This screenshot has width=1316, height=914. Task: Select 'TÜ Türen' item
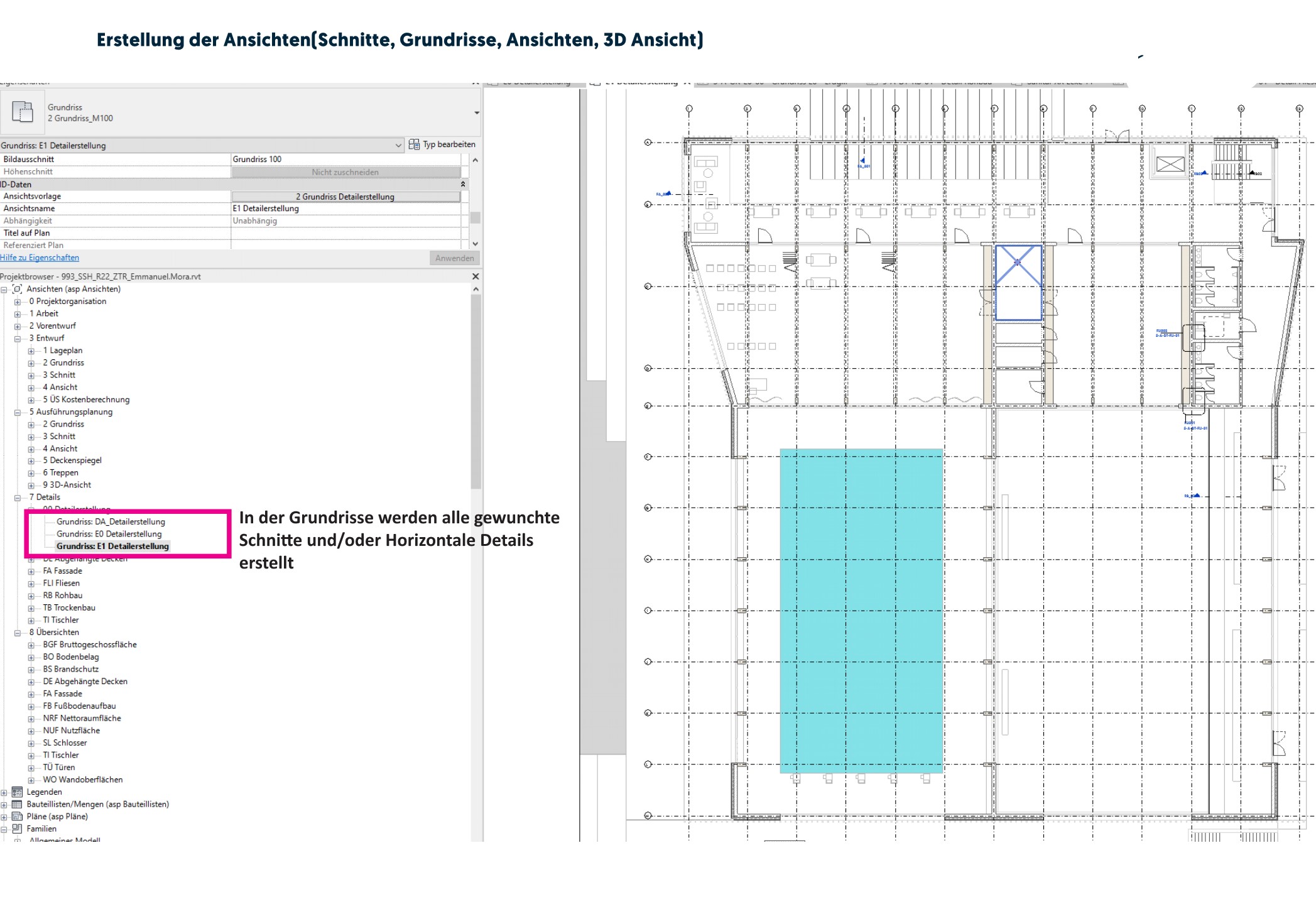(58, 768)
